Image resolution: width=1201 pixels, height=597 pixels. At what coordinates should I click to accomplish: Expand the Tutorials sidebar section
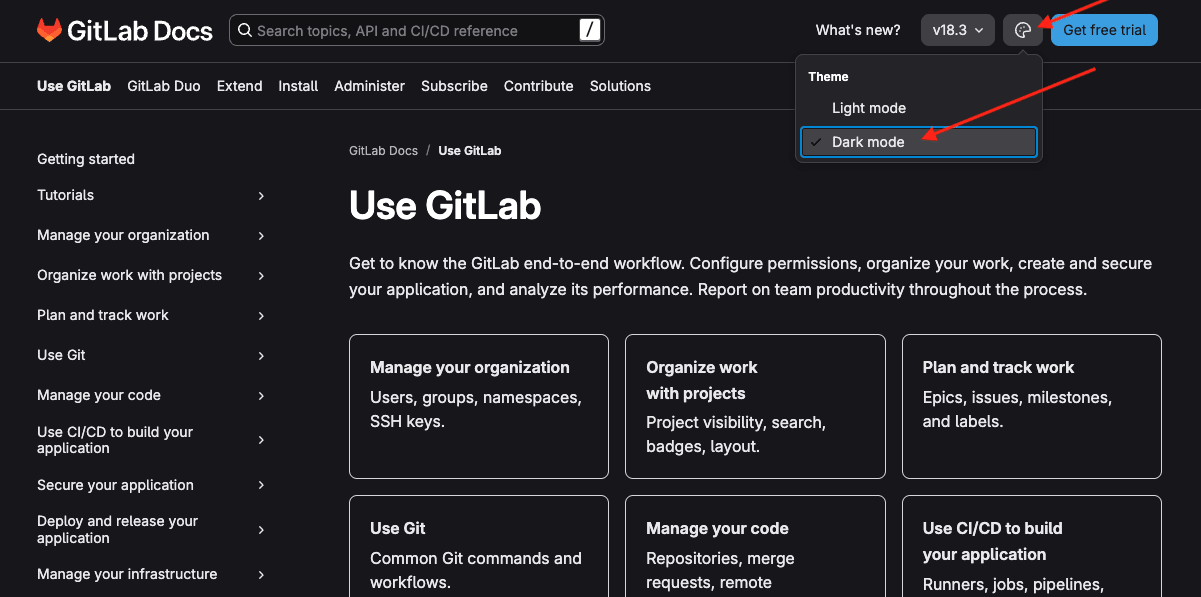[x=261, y=195]
